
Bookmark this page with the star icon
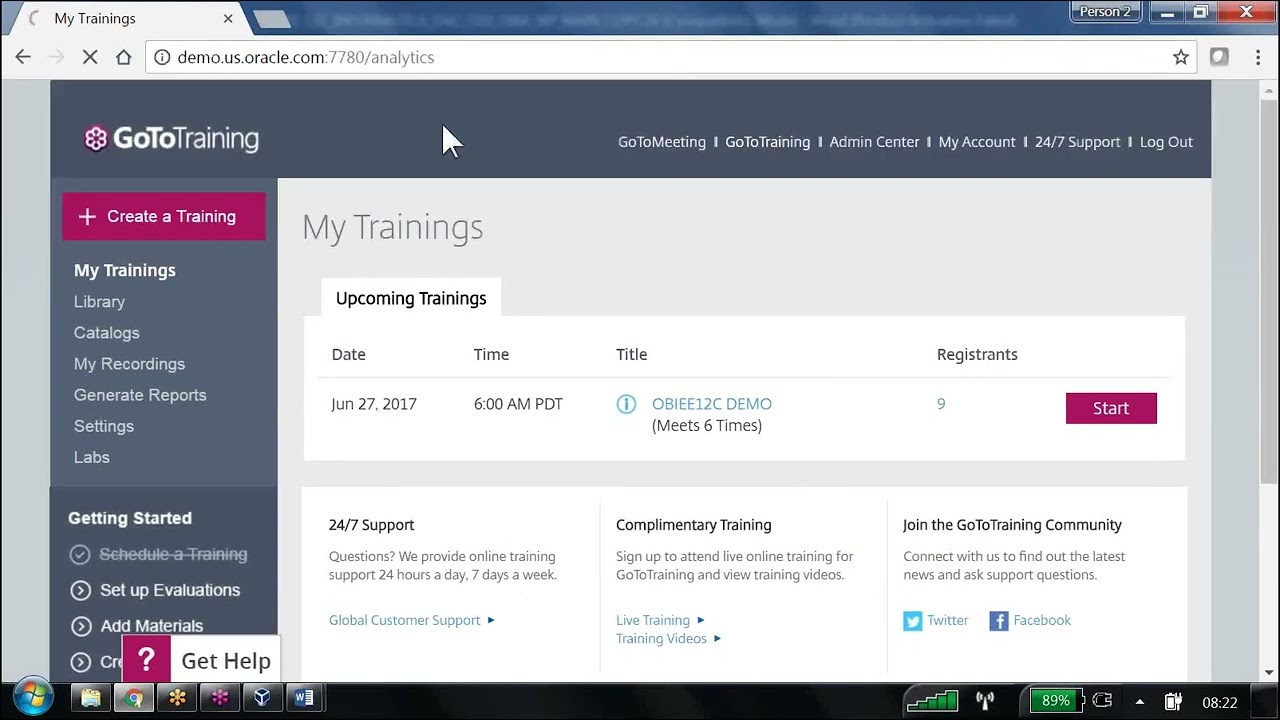(x=1181, y=57)
